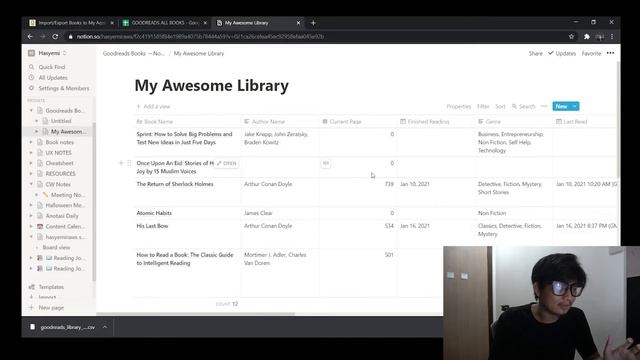The width and height of the screenshot is (640, 360).
Task: Click James Clear author cell
Action: pos(280,213)
